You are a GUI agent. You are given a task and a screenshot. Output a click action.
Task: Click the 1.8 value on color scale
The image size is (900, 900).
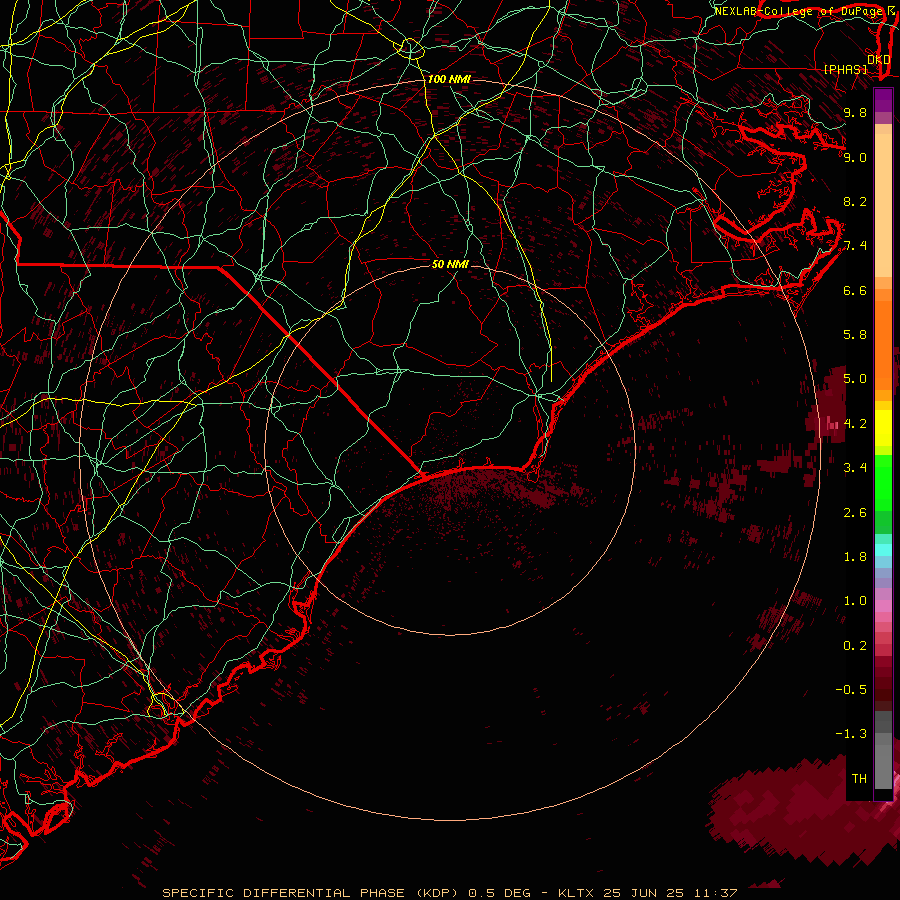coord(855,557)
